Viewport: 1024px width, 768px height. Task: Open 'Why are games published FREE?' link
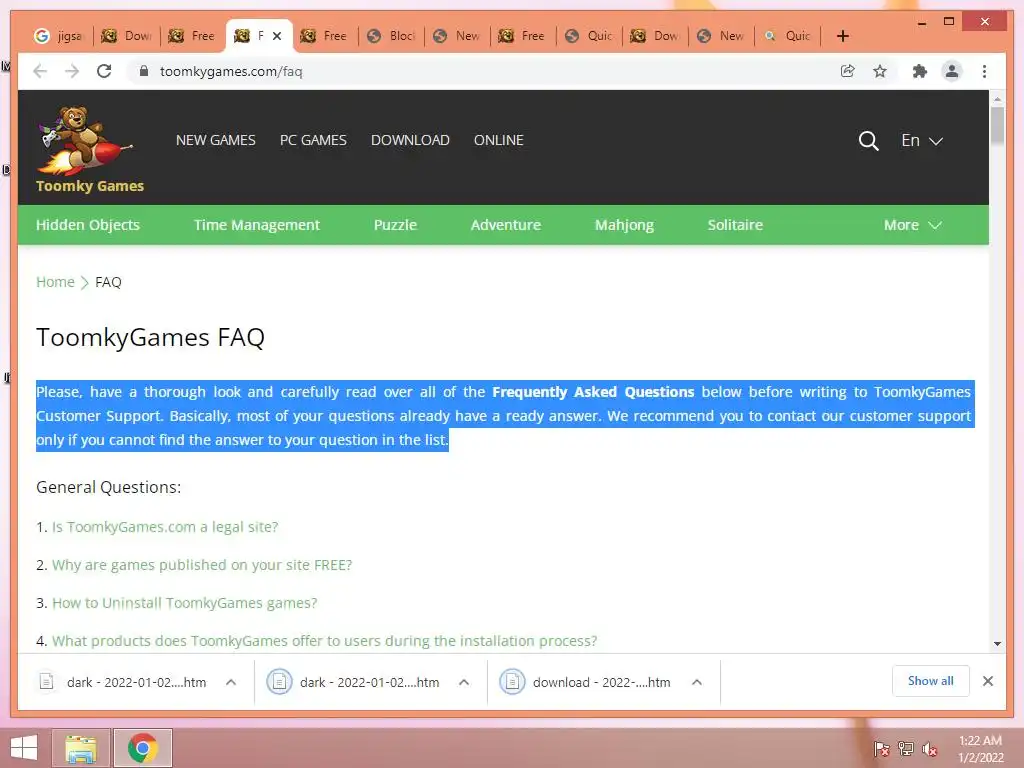click(202, 565)
